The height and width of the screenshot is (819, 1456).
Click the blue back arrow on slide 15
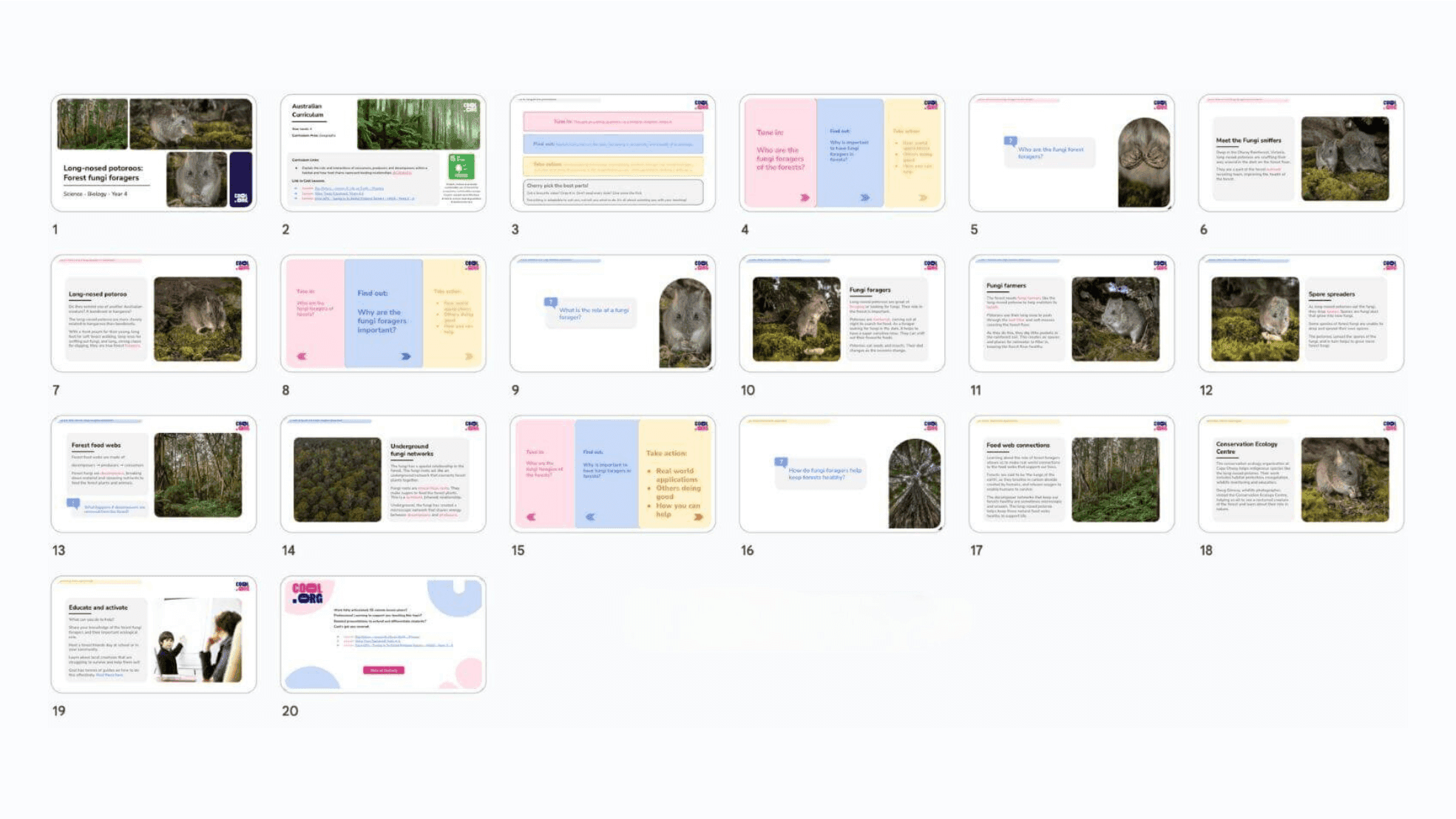point(590,517)
